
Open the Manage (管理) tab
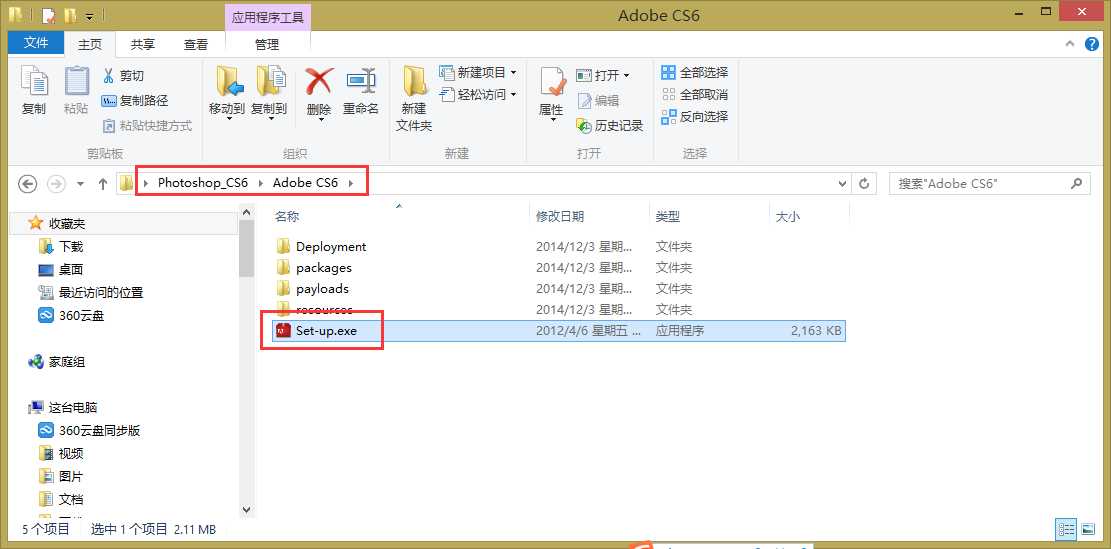[x=267, y=45]
